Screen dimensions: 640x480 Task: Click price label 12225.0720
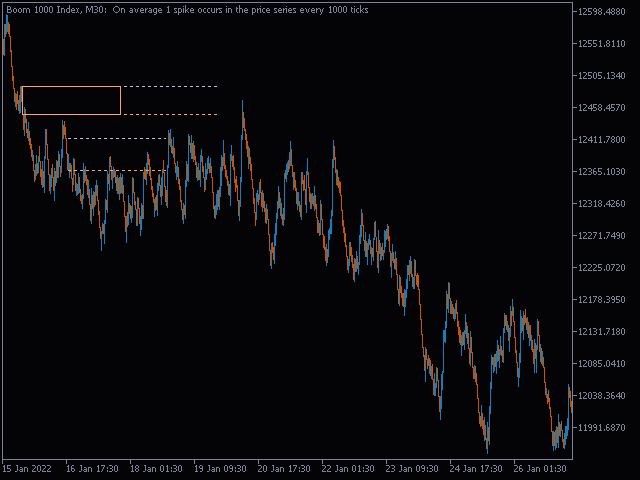coord(601,268)
